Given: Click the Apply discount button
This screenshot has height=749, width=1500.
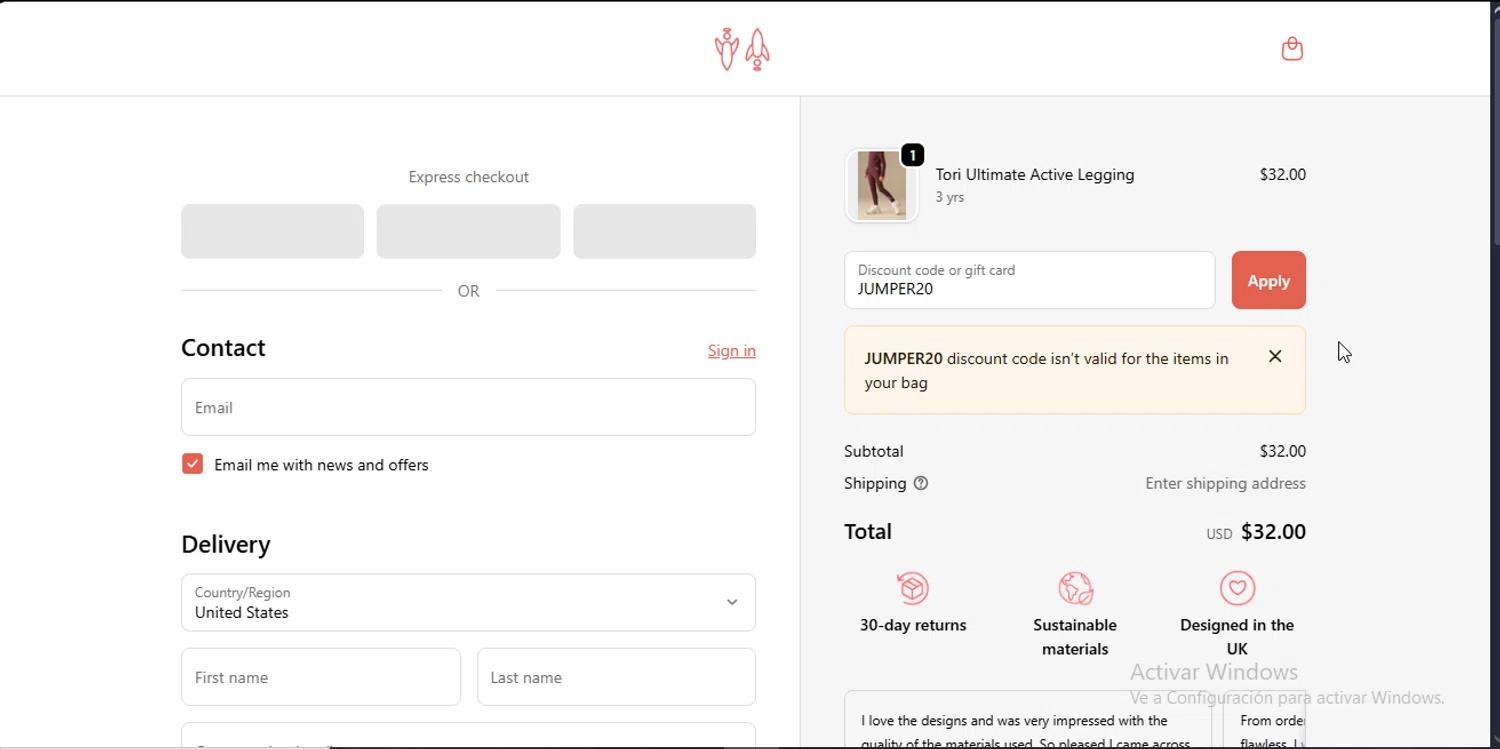Looking at the screenshot, I should pyautogui.click(x=1268, y=280).
